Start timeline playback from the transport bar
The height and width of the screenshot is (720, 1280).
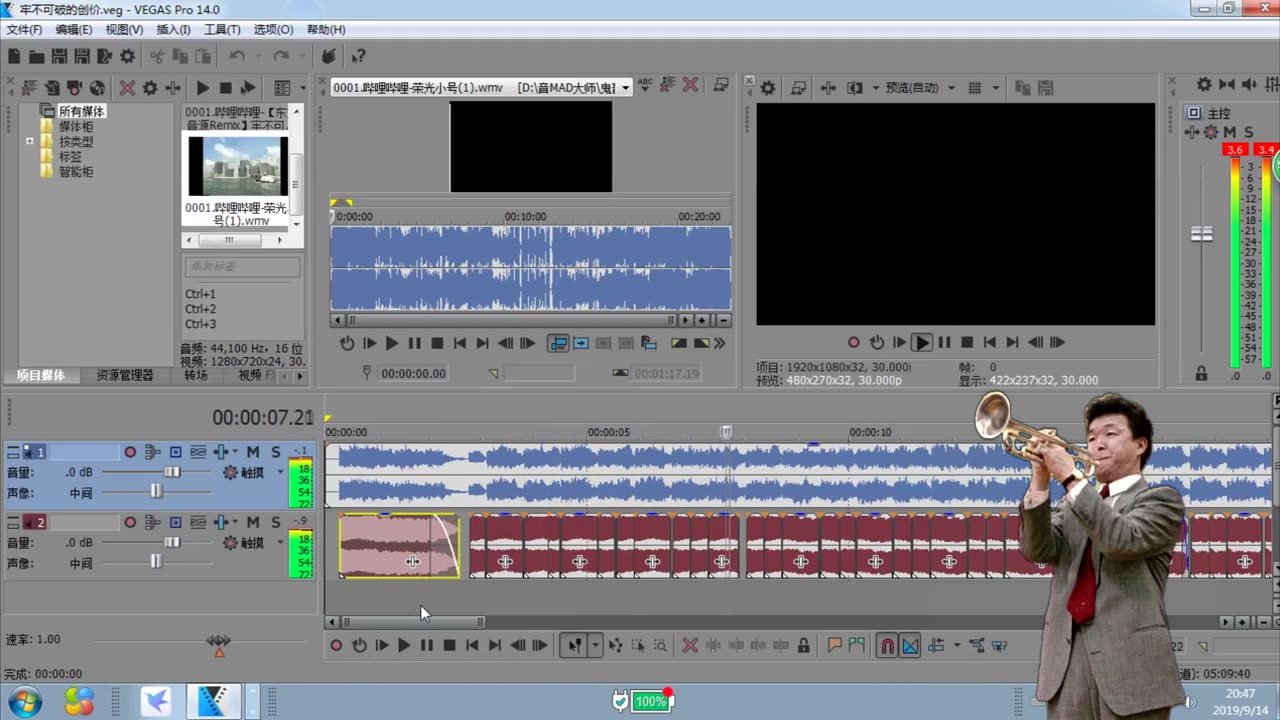(x=404, y=646)
